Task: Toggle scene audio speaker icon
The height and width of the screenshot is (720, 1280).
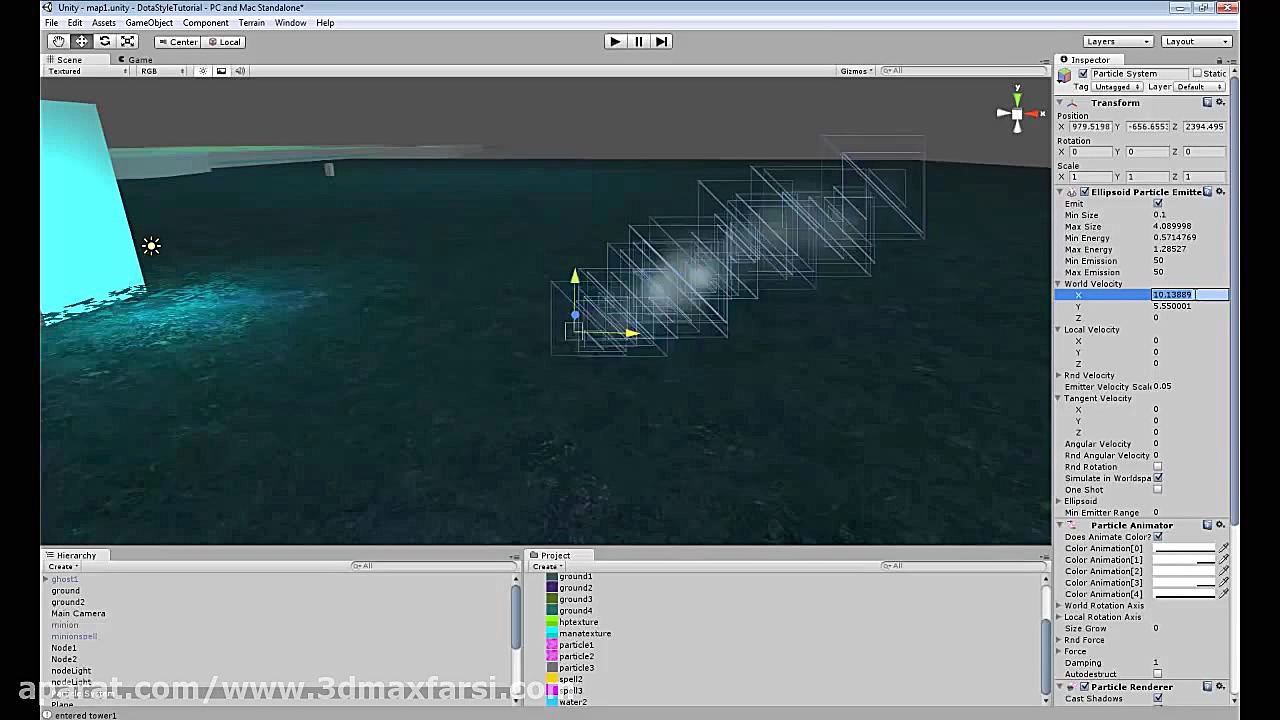Action: pyautogui.click(x=239, y=71)
